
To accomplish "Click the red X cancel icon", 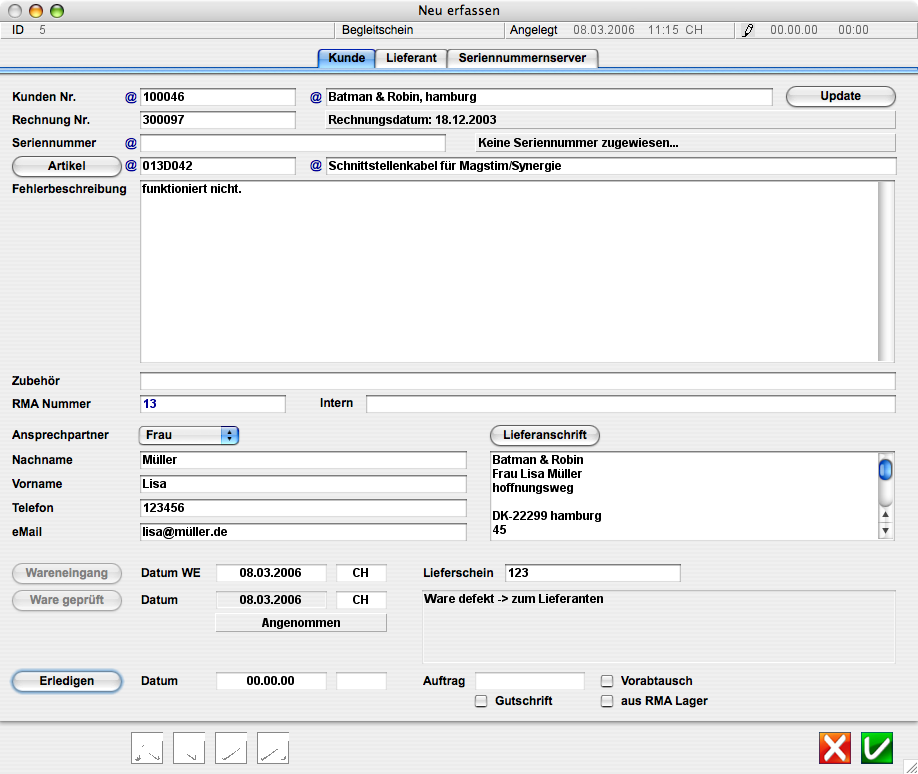I will [835, 747].
